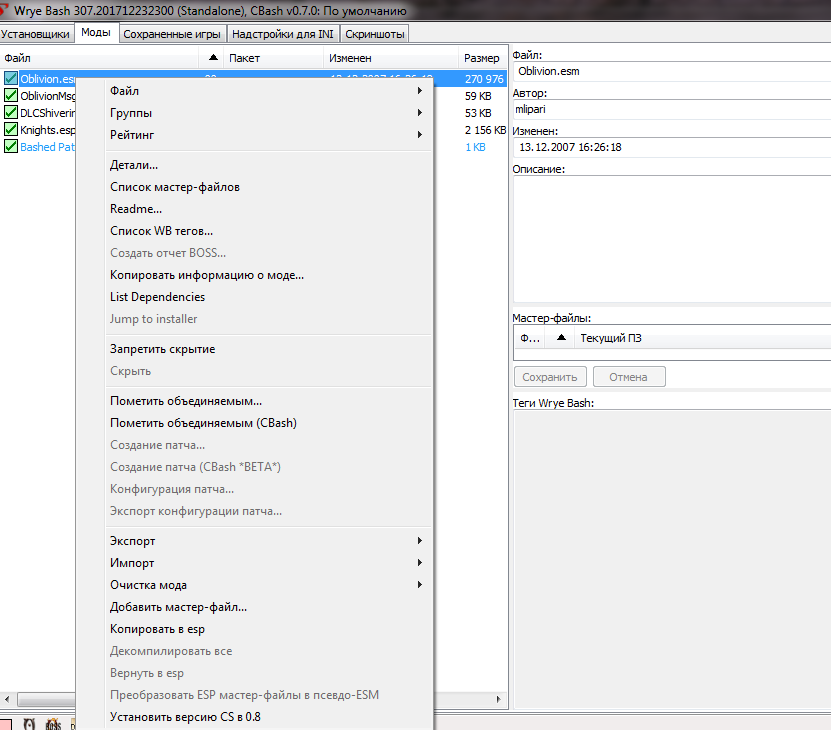Viewport: 831px width, 730px height.
Task: Click the 1 KB size cell
Action: (x=475, y=147)
